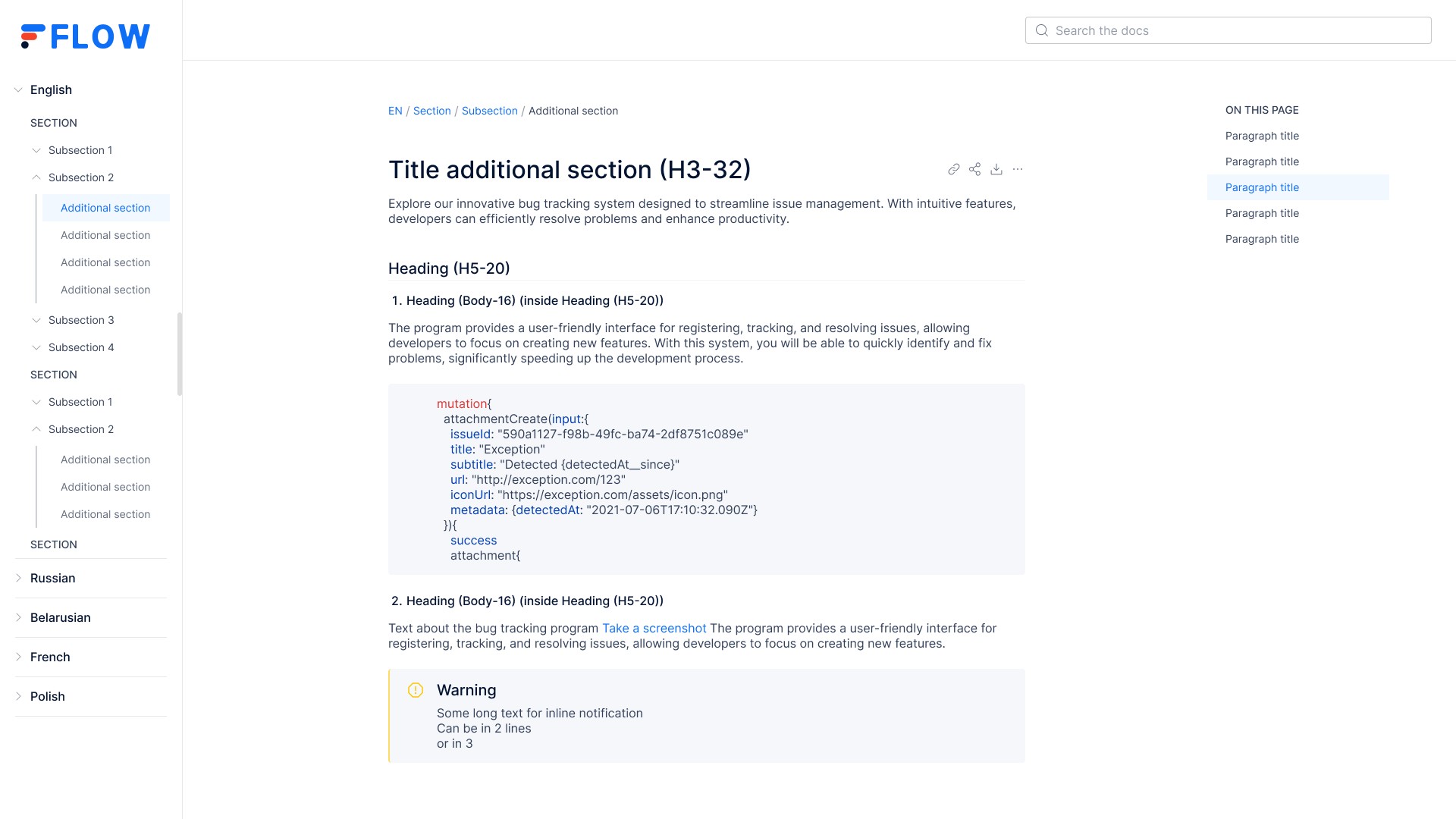Expand the Russian language section
The height and width of the screenshot is (819, 1456).
pyautogui.click(x=18, y=578)
